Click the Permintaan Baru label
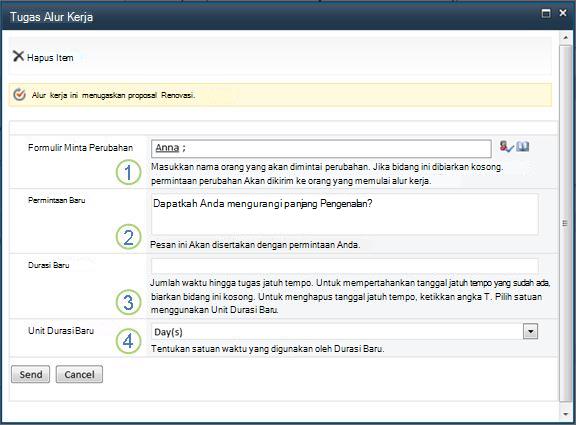The width and height of the screenshot is (576, 425). pos(57,200)
